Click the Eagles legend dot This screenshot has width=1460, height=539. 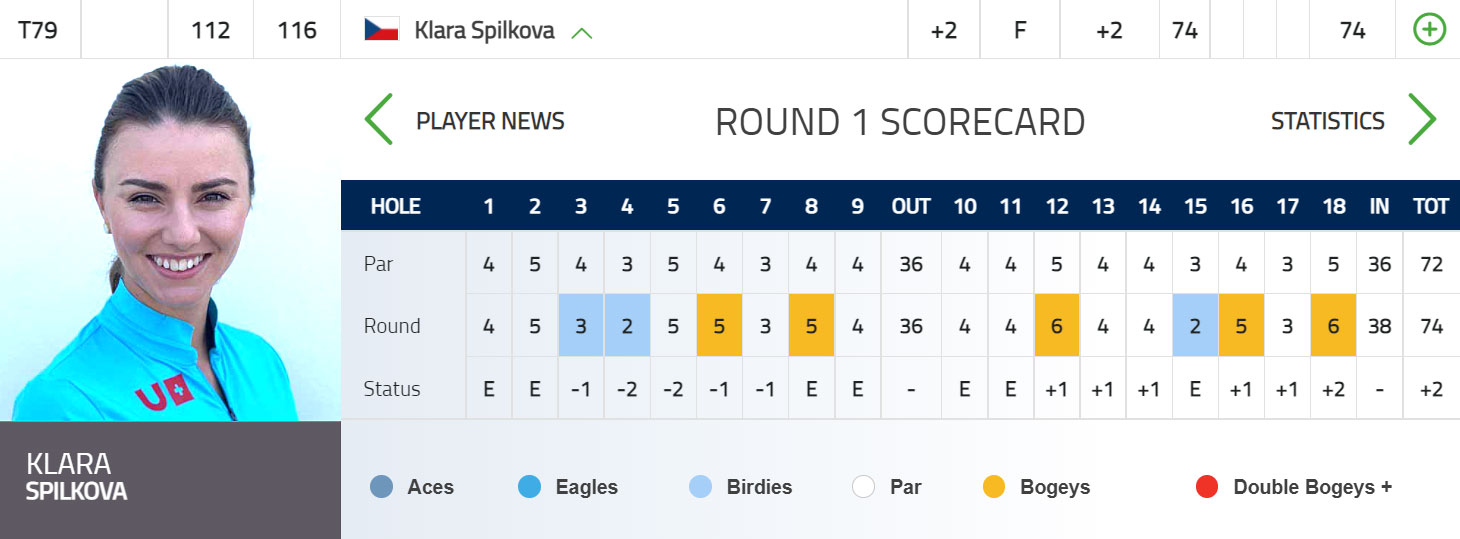(x=530, y=487)
